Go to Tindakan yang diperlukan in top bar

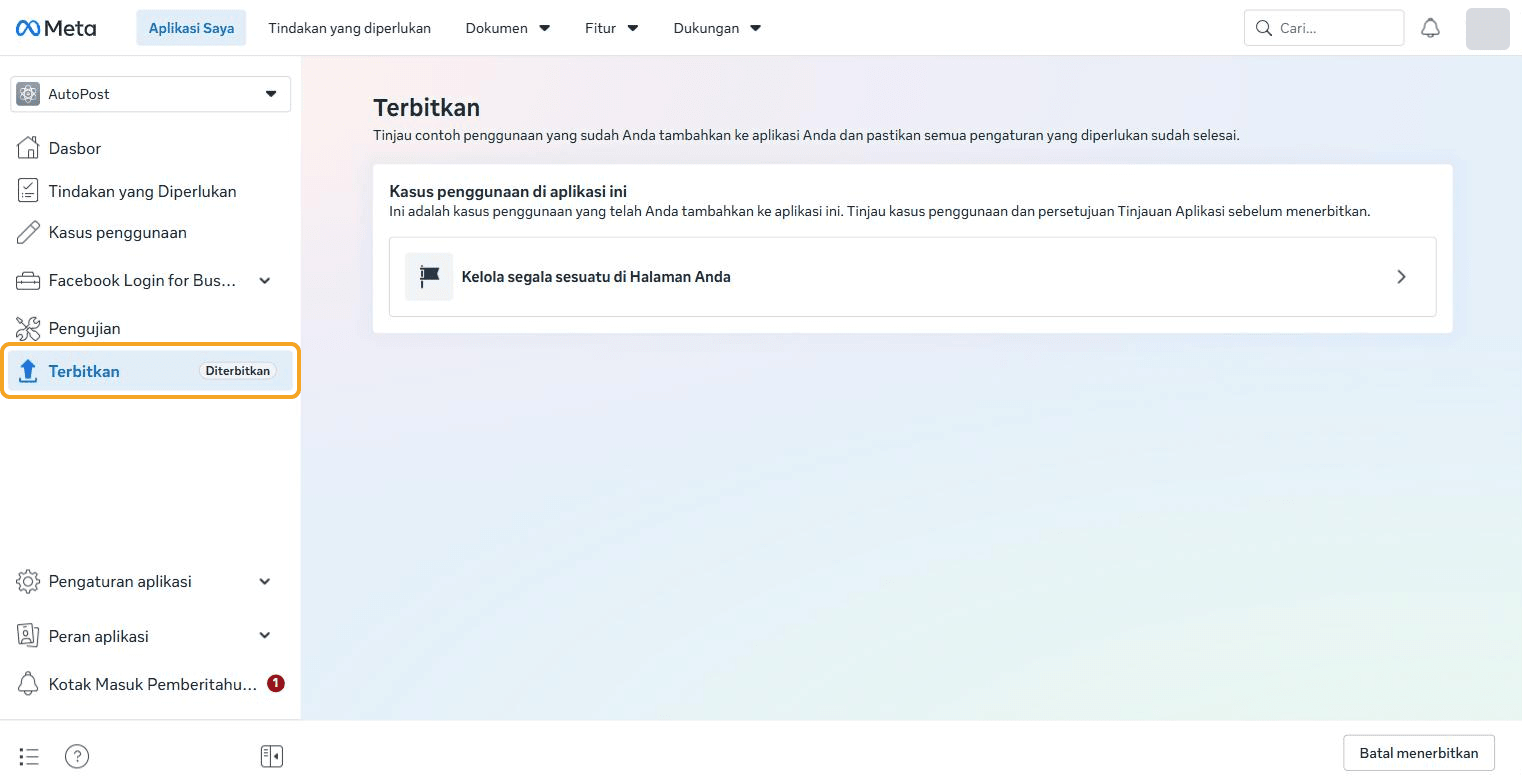pos(349,28)
